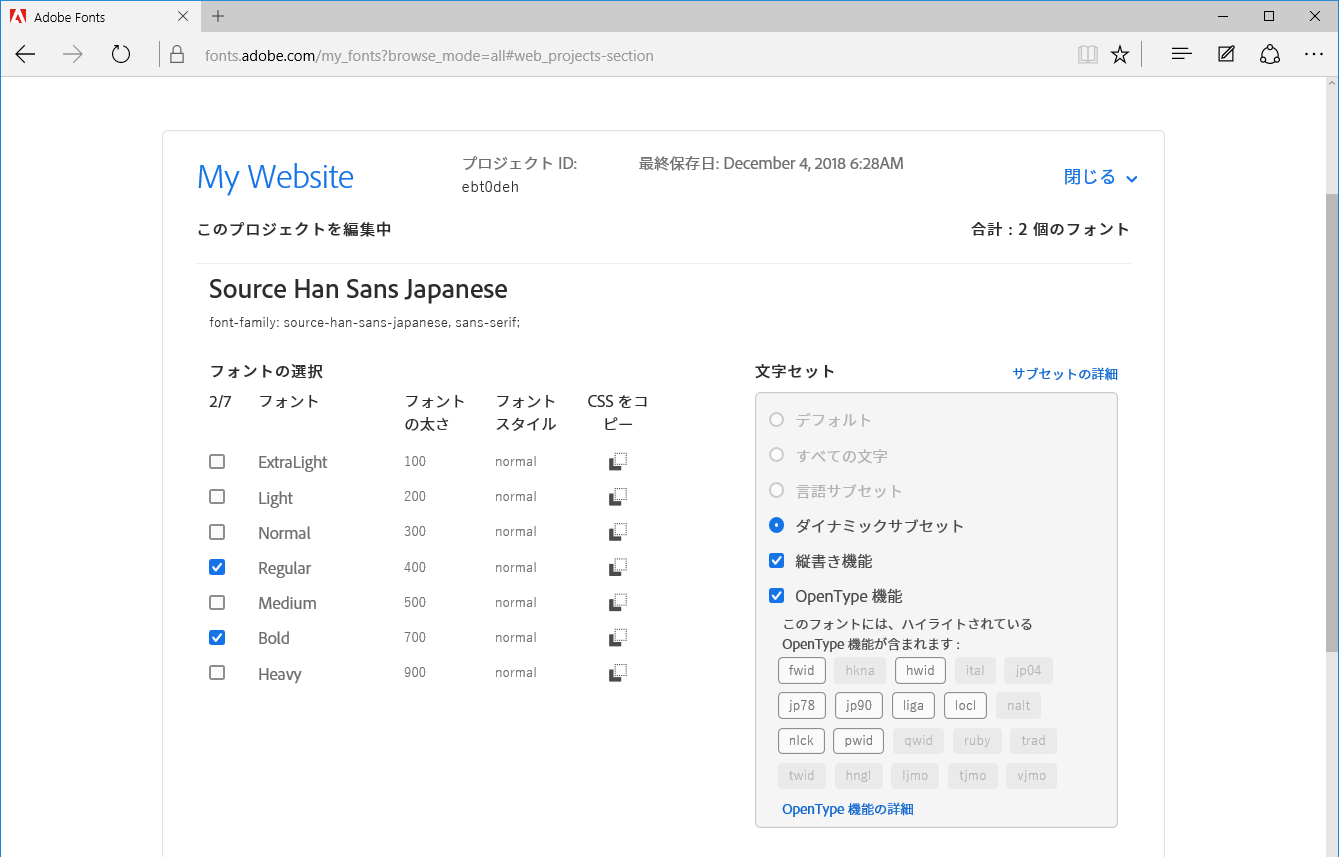Go forward in browser history
This screenshot has width=1339, height=857.
click(73, 55)
